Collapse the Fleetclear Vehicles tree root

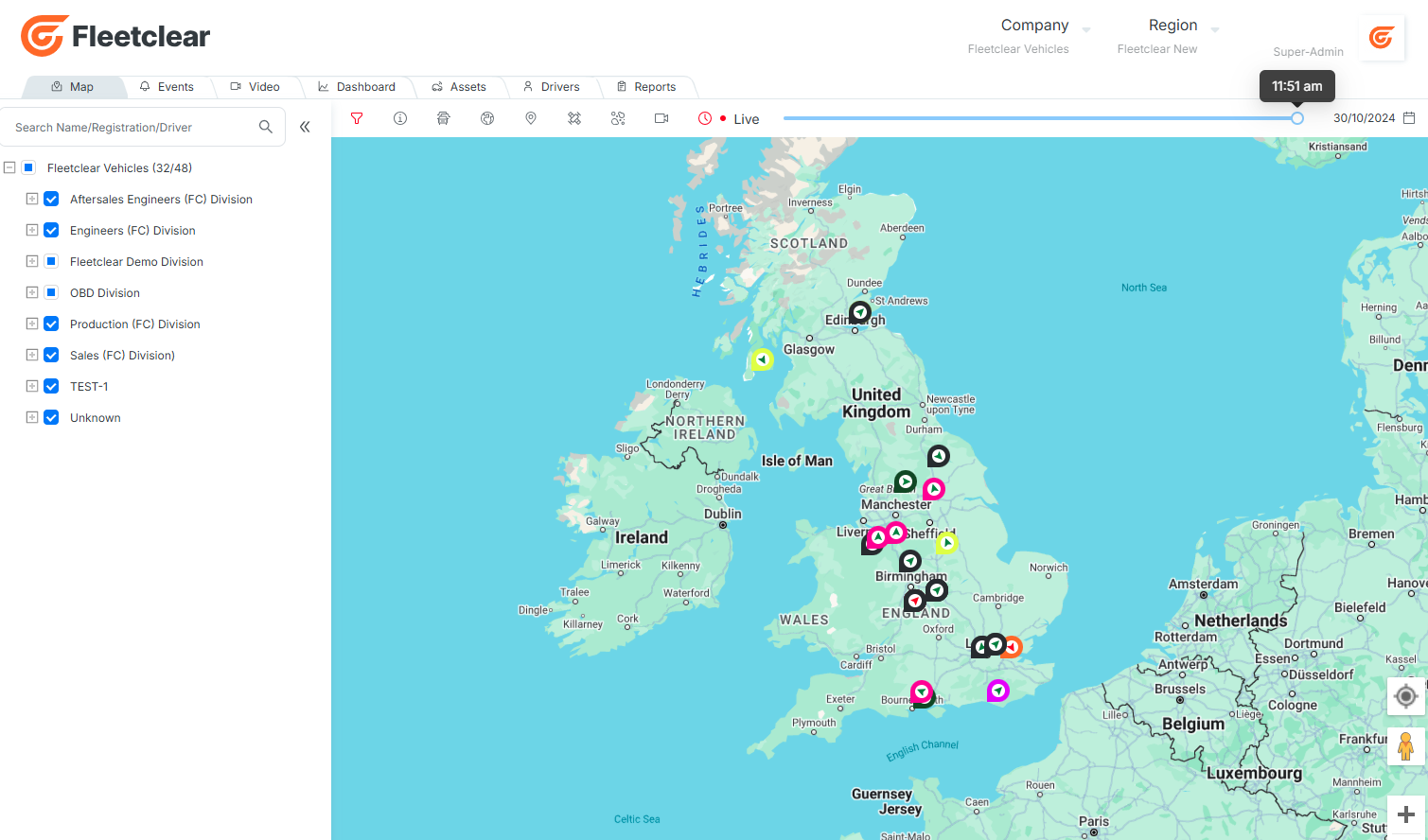[9, 167]
